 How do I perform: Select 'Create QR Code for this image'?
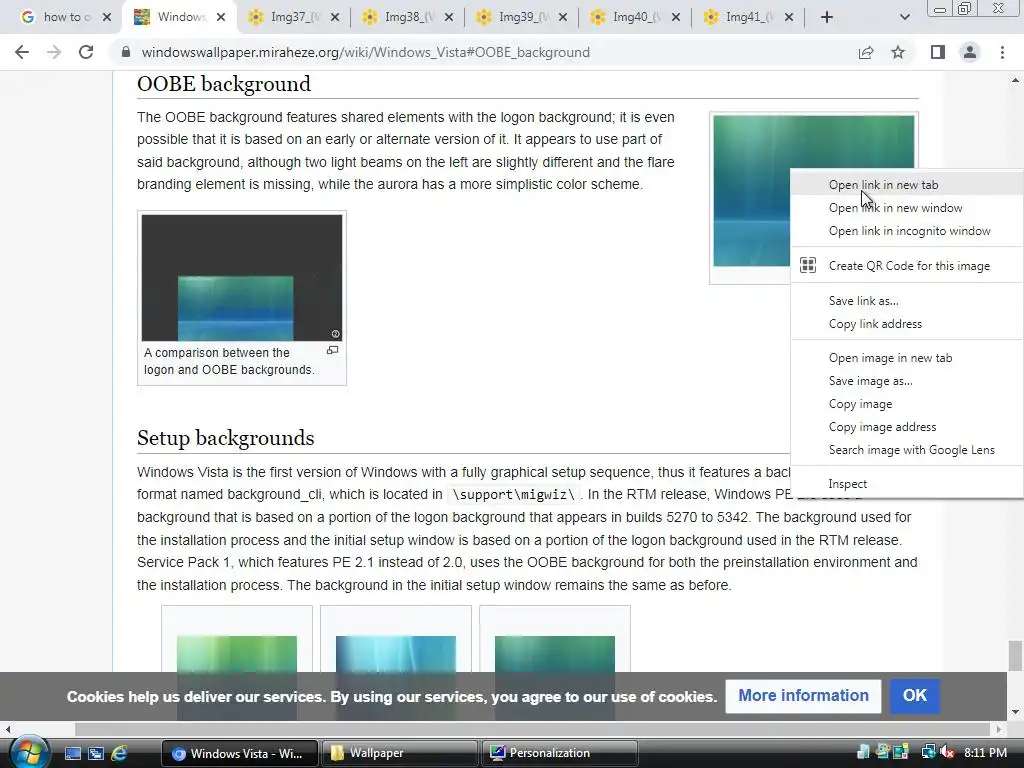(x=907, y=266)
